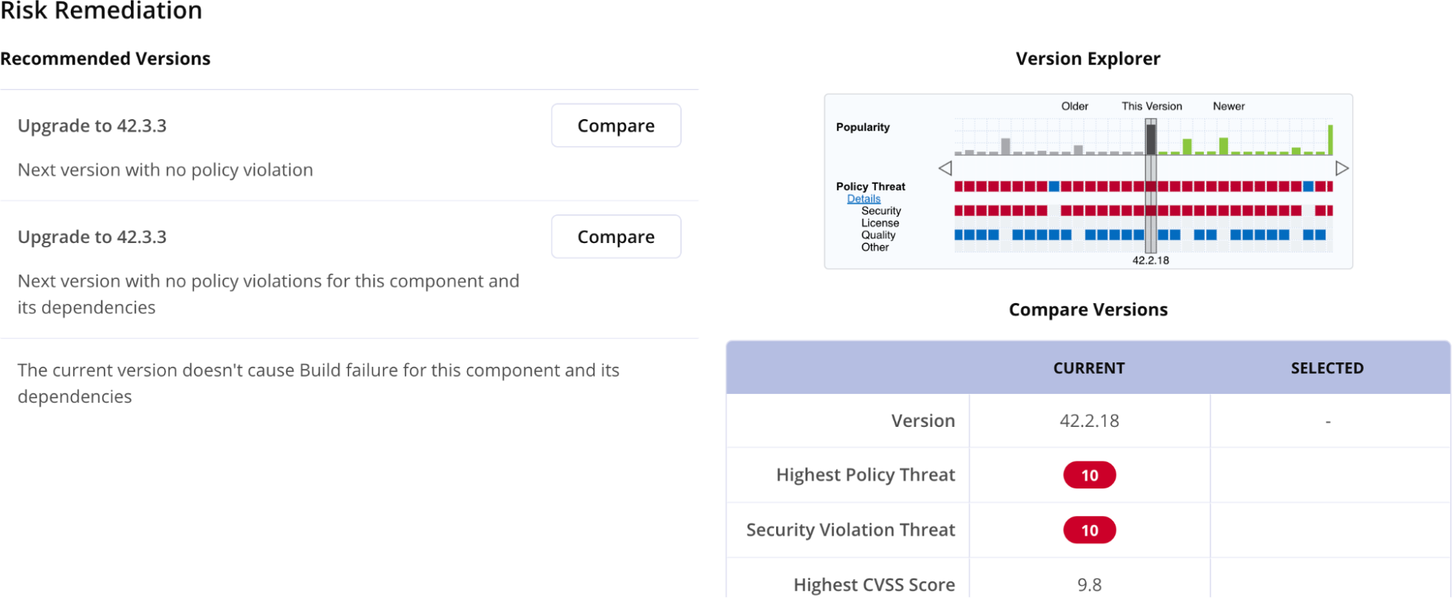Click the red Highest Policy Threat 10 badge

(1089, 476)
